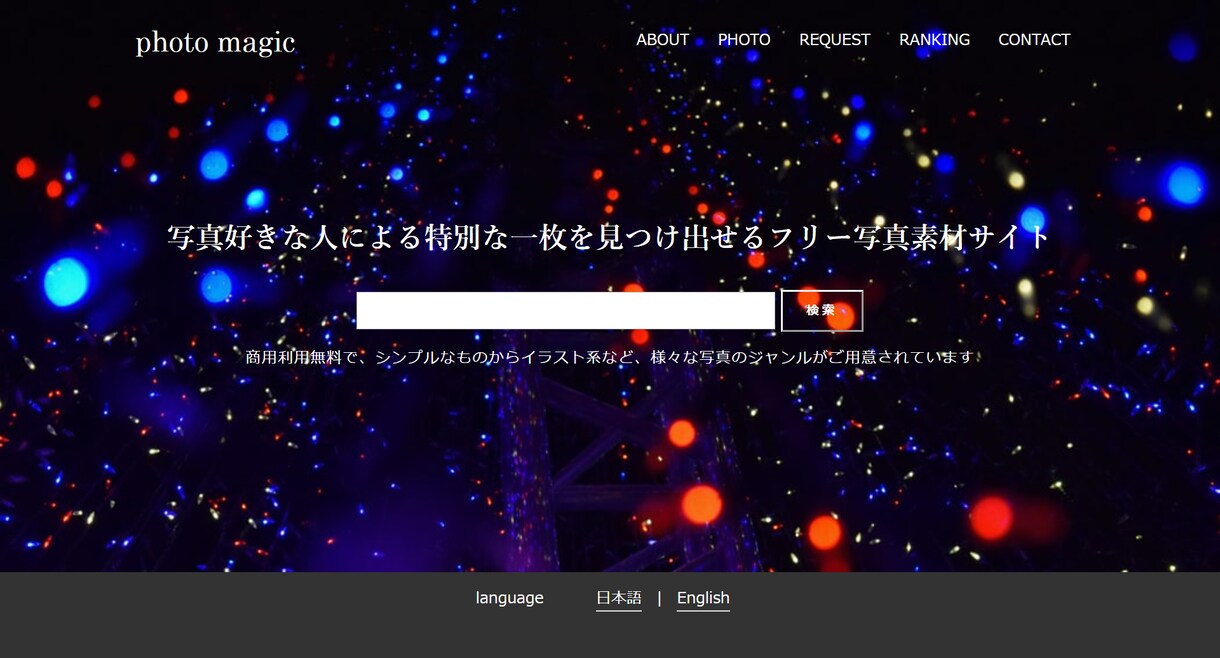Open the CONTACT navigation link
The image size is (1220, 658).
(1034, 40)
